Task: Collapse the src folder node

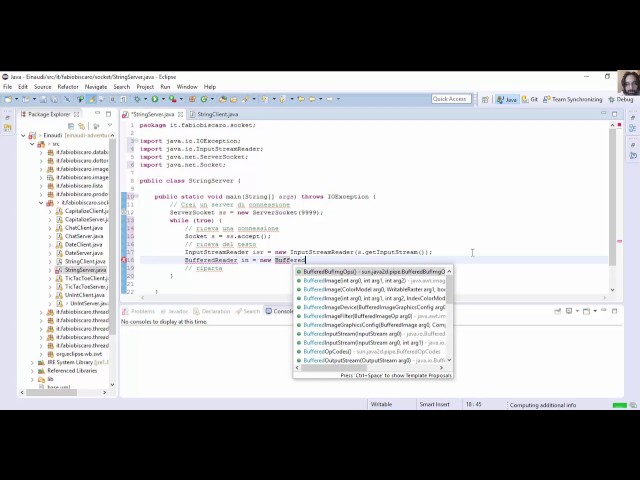Action: [x=32, y=144]
